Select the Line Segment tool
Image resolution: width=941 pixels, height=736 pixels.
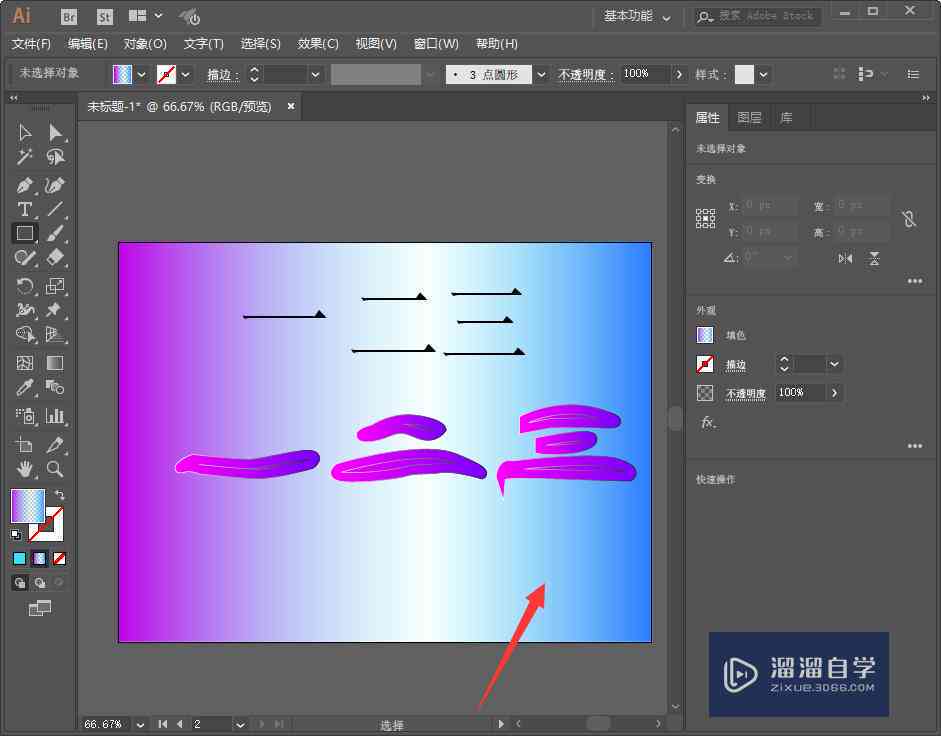coord(55,209)
